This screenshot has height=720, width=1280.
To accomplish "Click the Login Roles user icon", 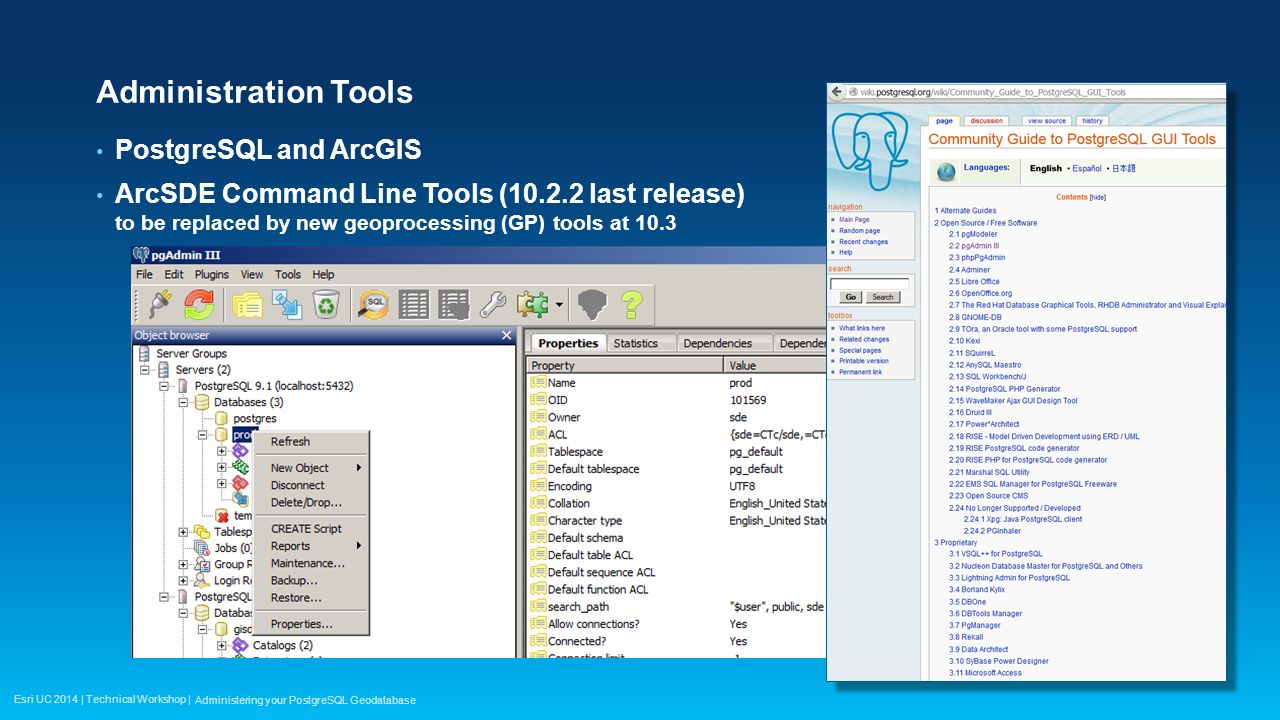I will [203, 580].
